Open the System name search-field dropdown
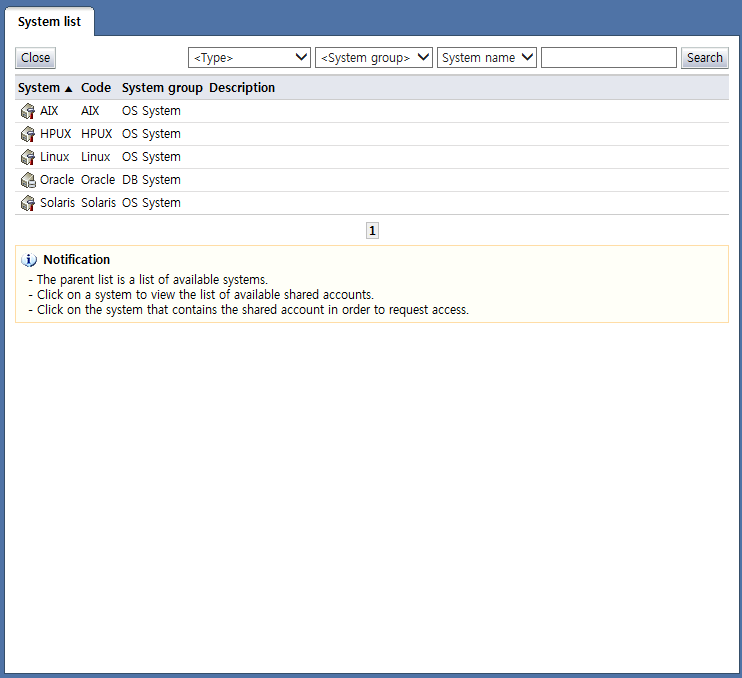Screen dimensions: 742x678 point(487,58)
